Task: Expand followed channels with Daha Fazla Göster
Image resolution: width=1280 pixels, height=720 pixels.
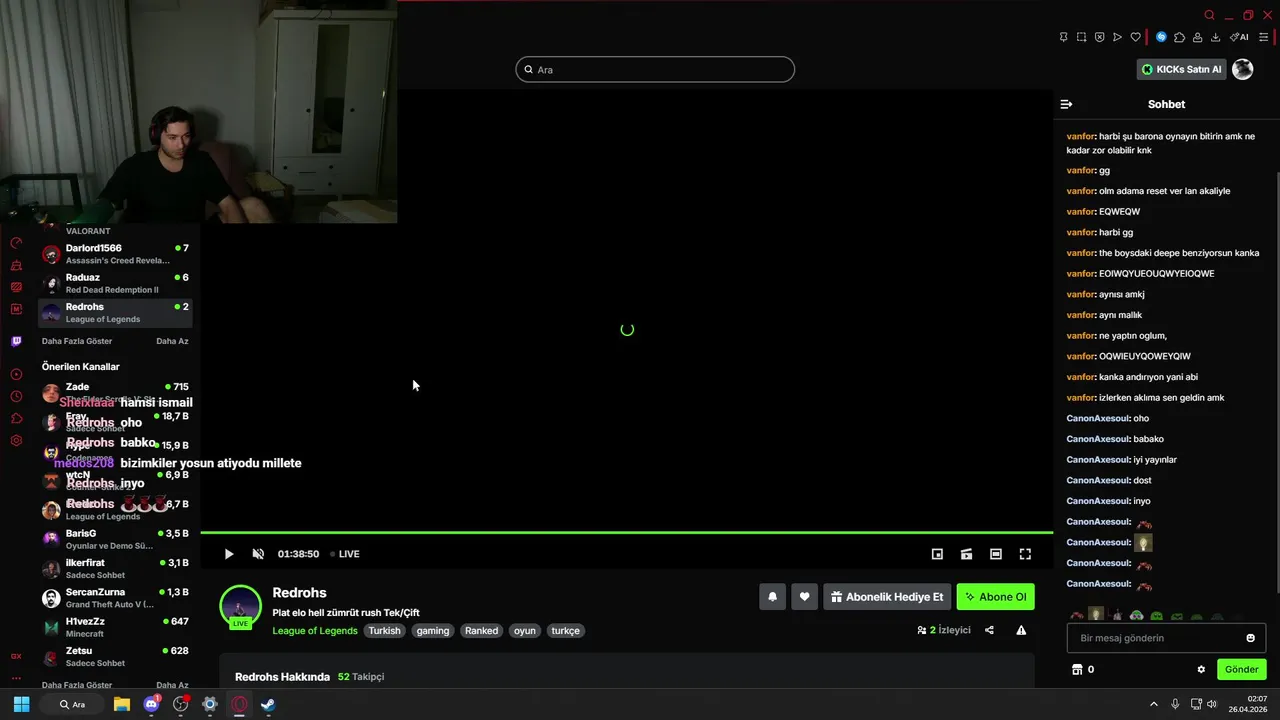Action: pyautogui.click(x=77, y=341)
